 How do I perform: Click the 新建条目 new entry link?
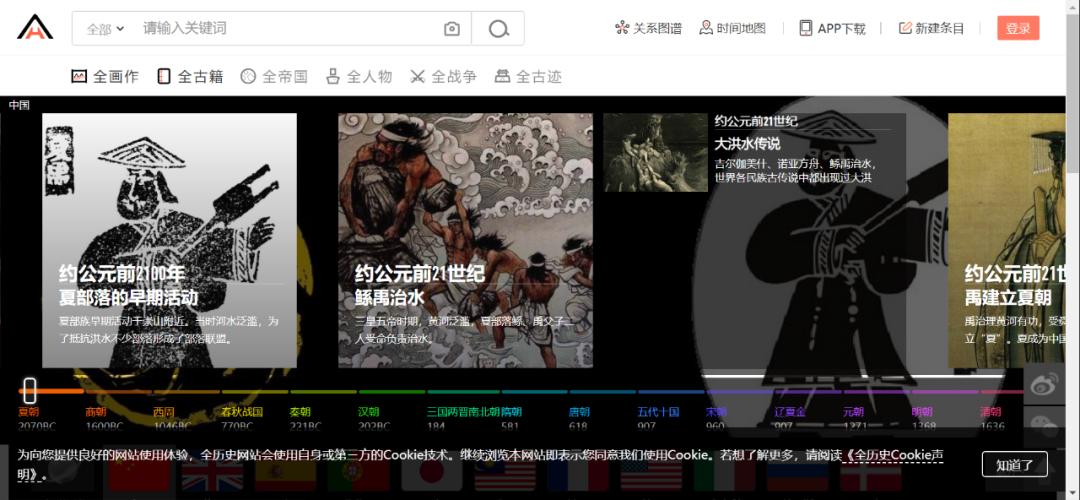(x=932, y=28)
